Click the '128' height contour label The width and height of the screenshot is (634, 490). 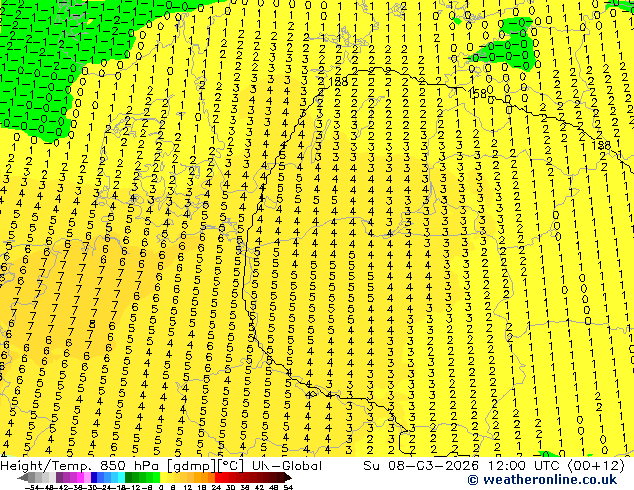tap(338, 82)
